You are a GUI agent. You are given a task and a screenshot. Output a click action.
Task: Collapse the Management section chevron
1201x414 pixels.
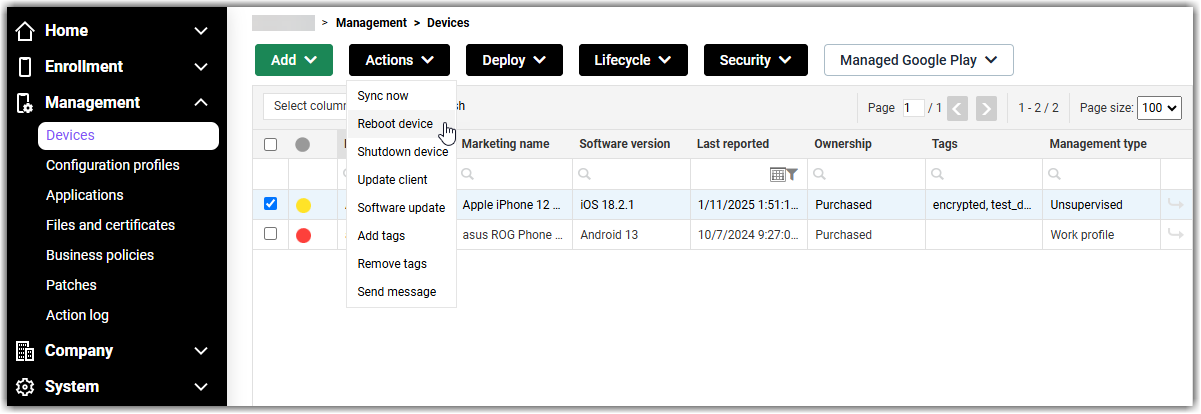[x=201, y=103]
